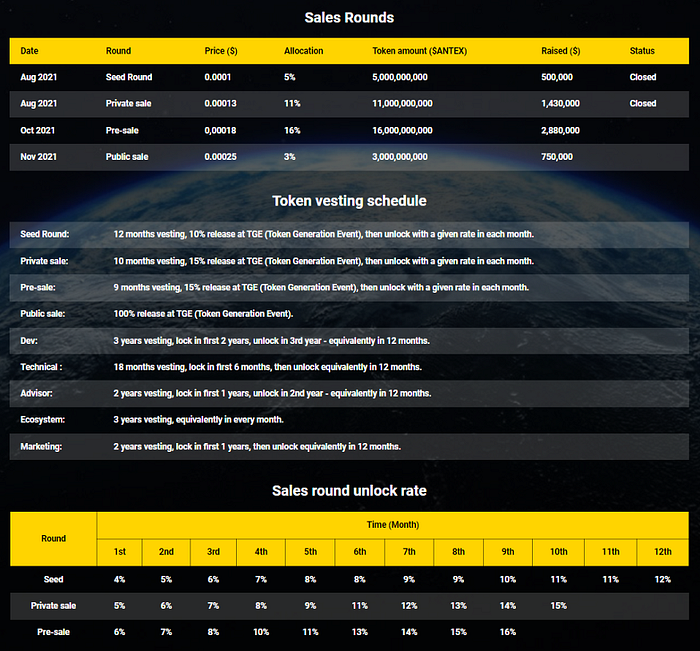Click the Marketing: vesting label

pyautogui.click(x=41, y=447)
